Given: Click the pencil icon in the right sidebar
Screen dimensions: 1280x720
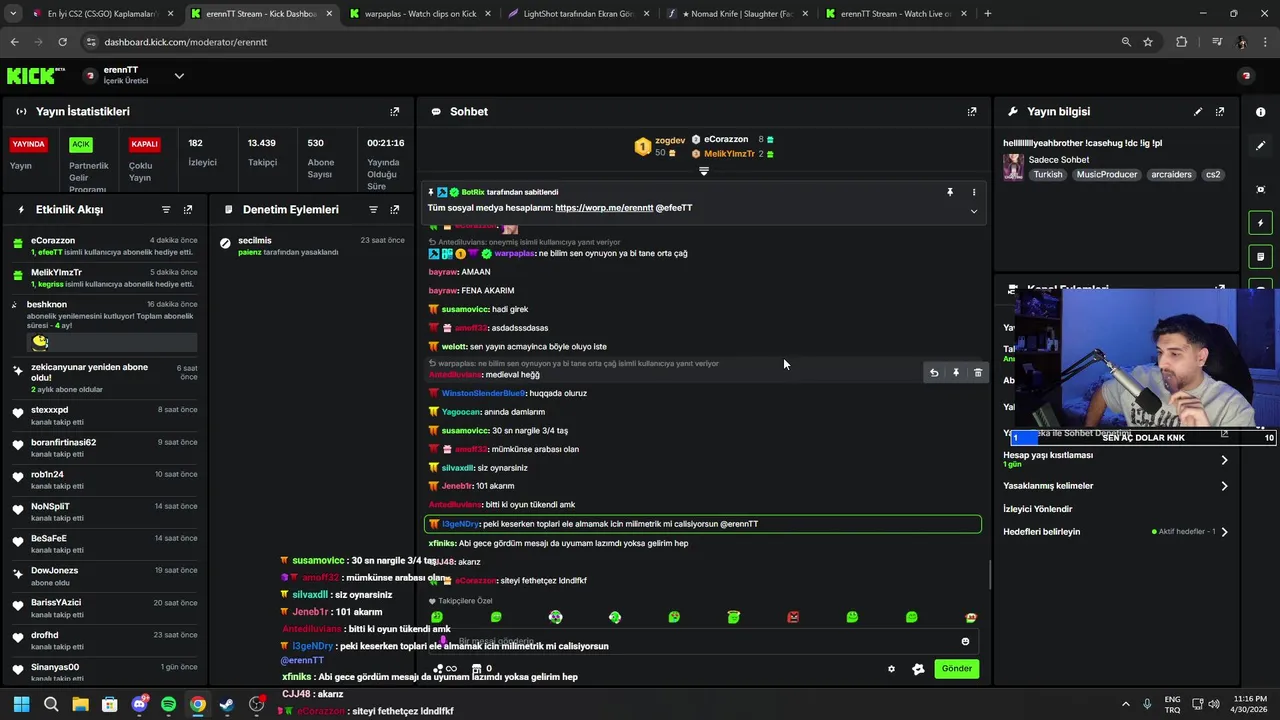Looking at the screenshot, I should [1260, 146].
